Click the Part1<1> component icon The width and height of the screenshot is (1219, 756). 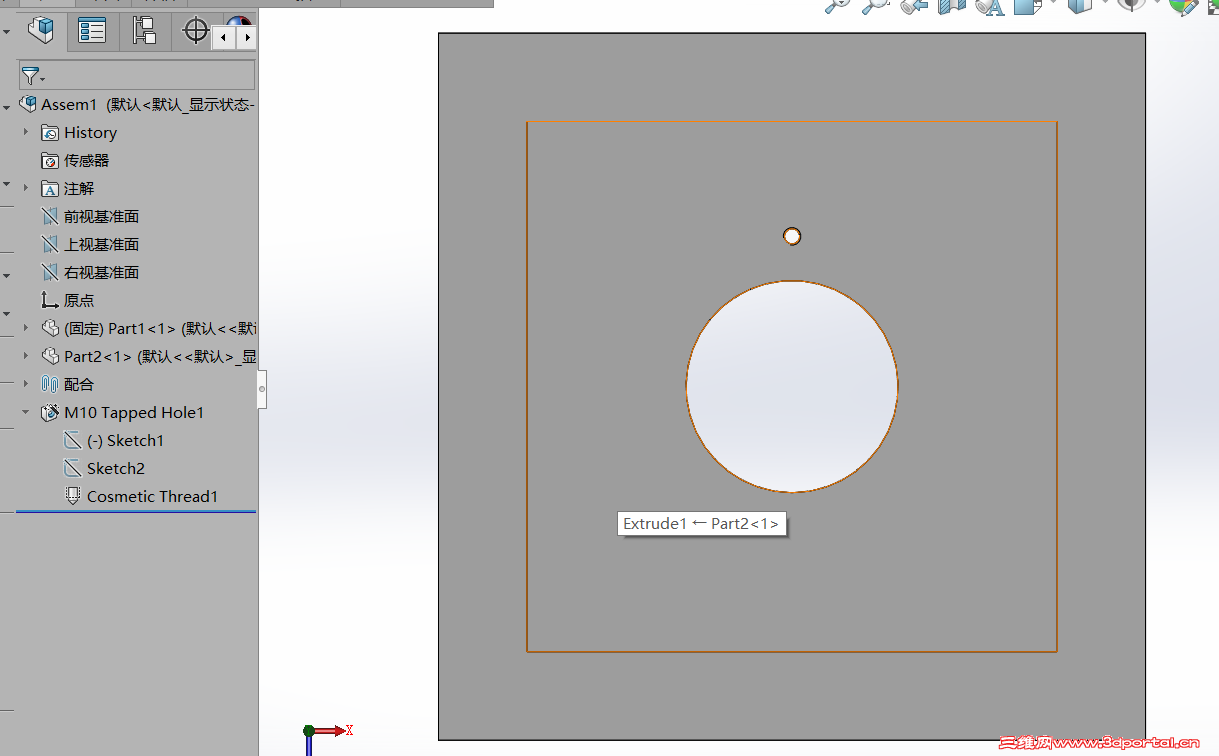tap(50, 328)
